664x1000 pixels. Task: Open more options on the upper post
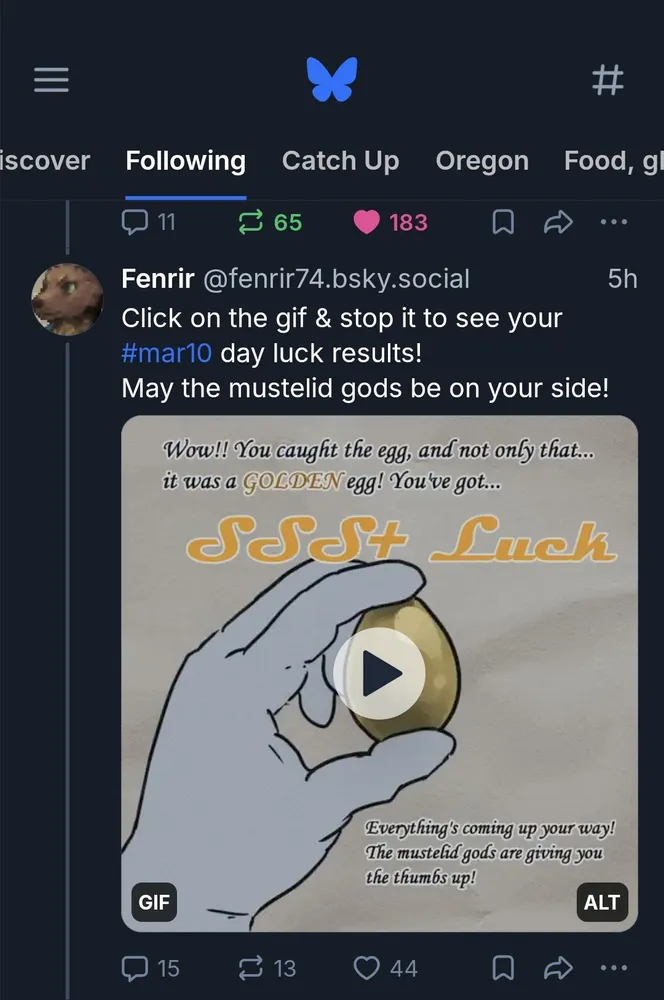coord(613,222)
